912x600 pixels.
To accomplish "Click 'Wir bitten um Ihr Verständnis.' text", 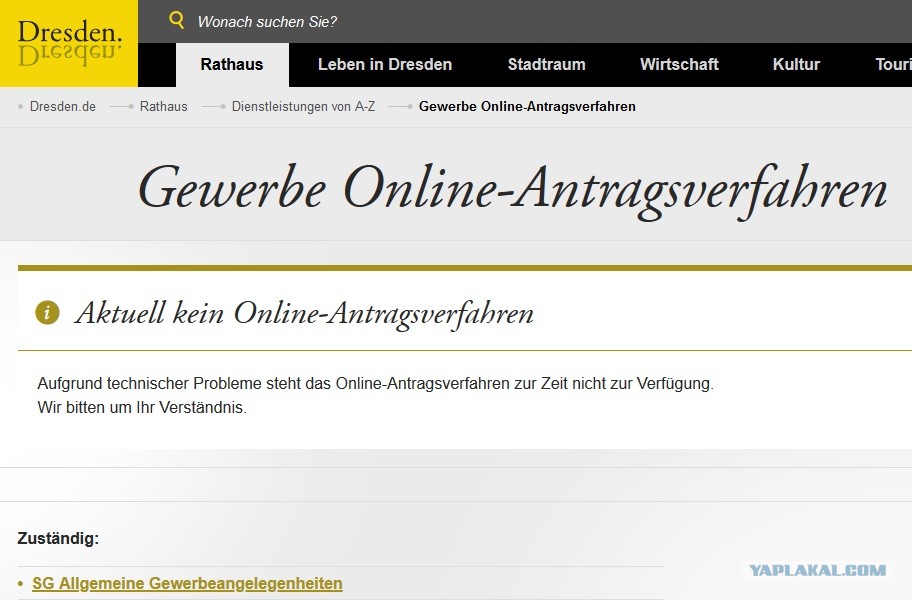I will coord(142,408).
